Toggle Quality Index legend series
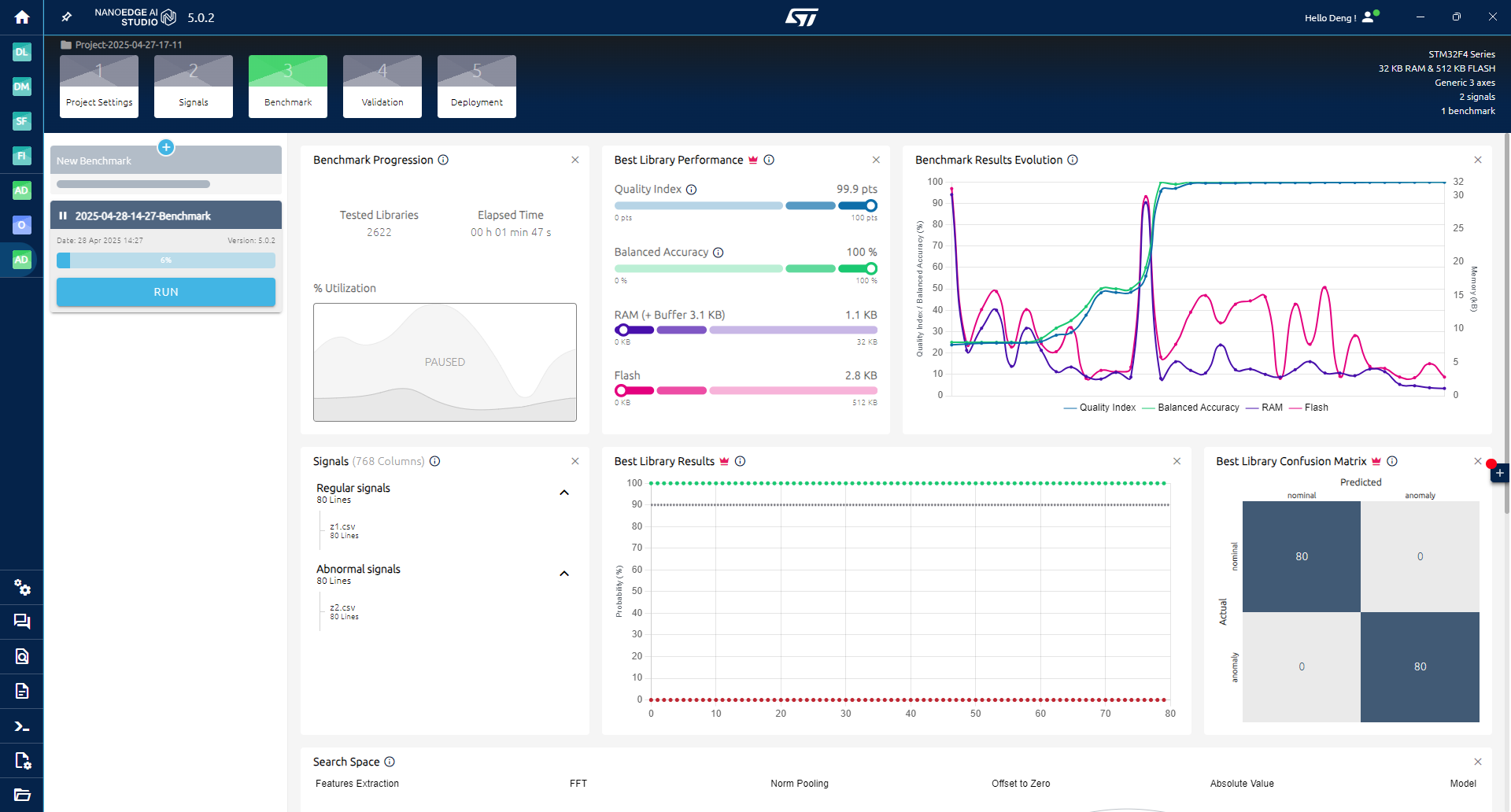 (1099, 408)
